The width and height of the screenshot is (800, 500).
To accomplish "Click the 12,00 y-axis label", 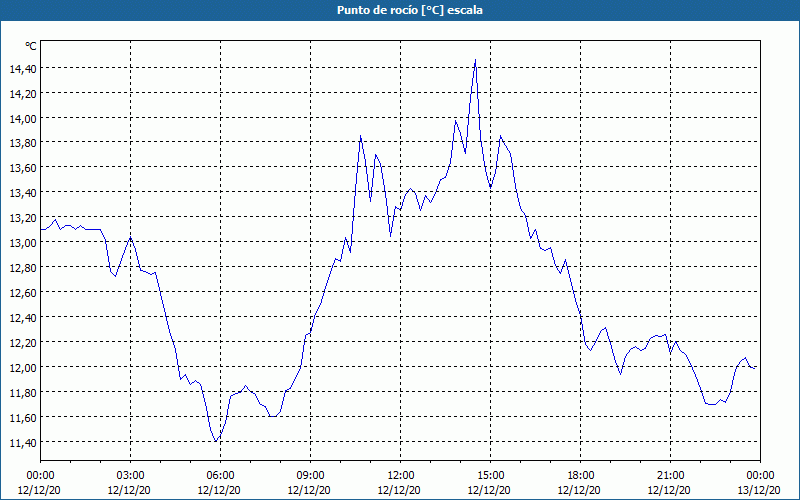I will click(23, 368).
